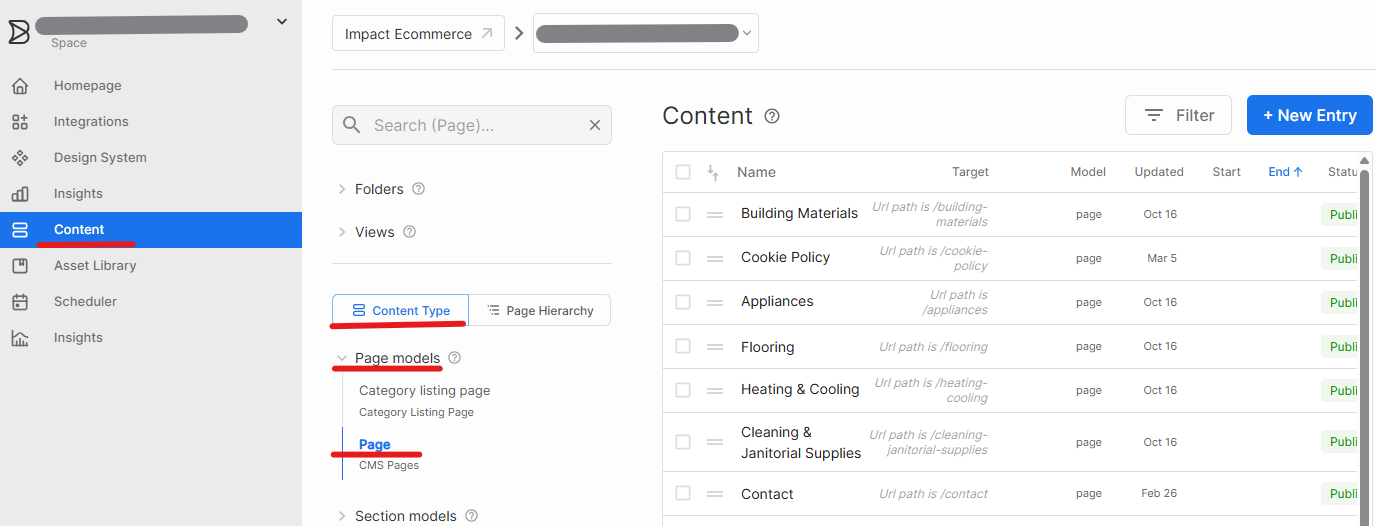Screen dimensions: 1376x526
Task: Clear search with the X icon
Action: (x=595, y=126)
